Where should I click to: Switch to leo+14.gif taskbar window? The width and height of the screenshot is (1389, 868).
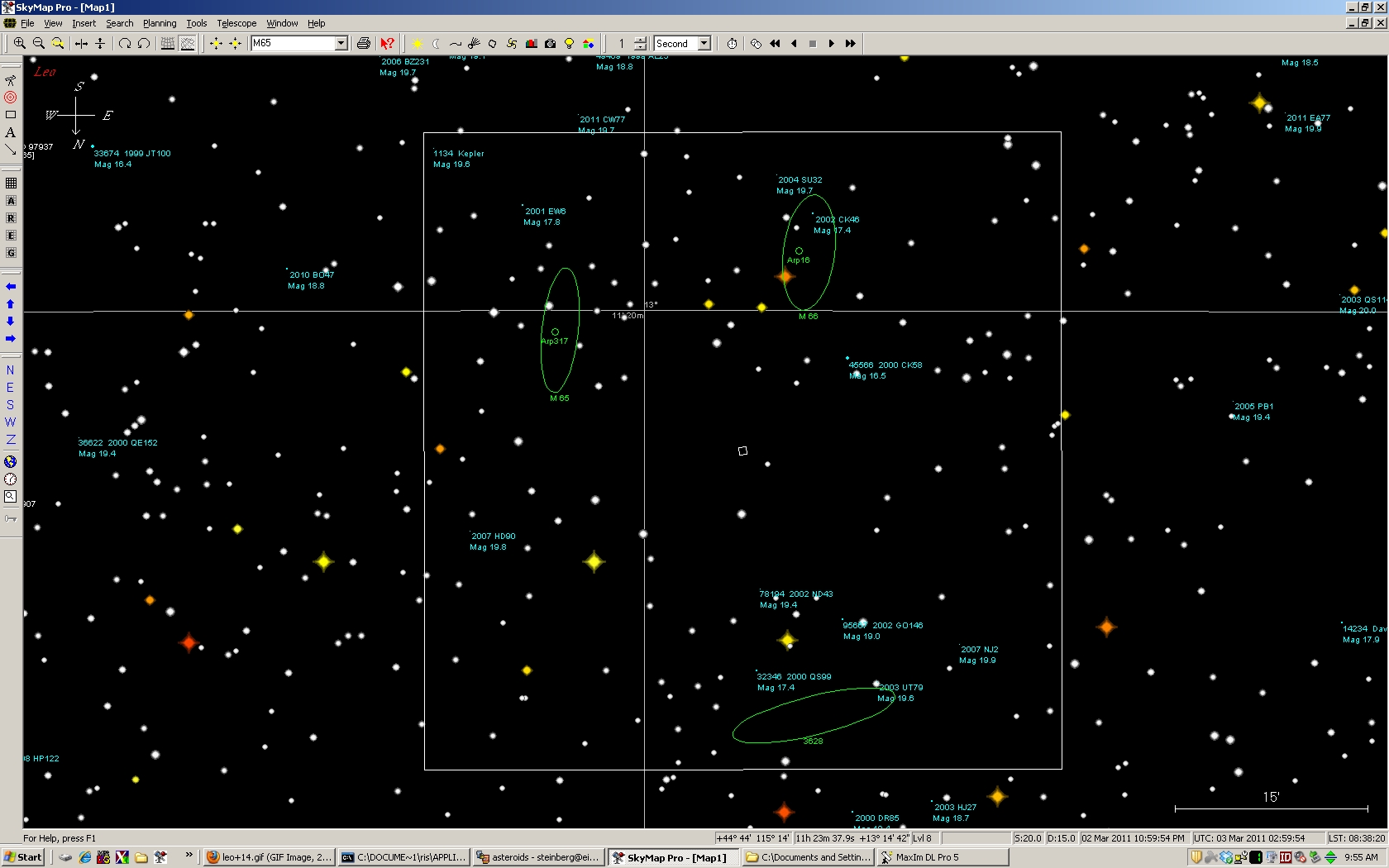[270, 857]
